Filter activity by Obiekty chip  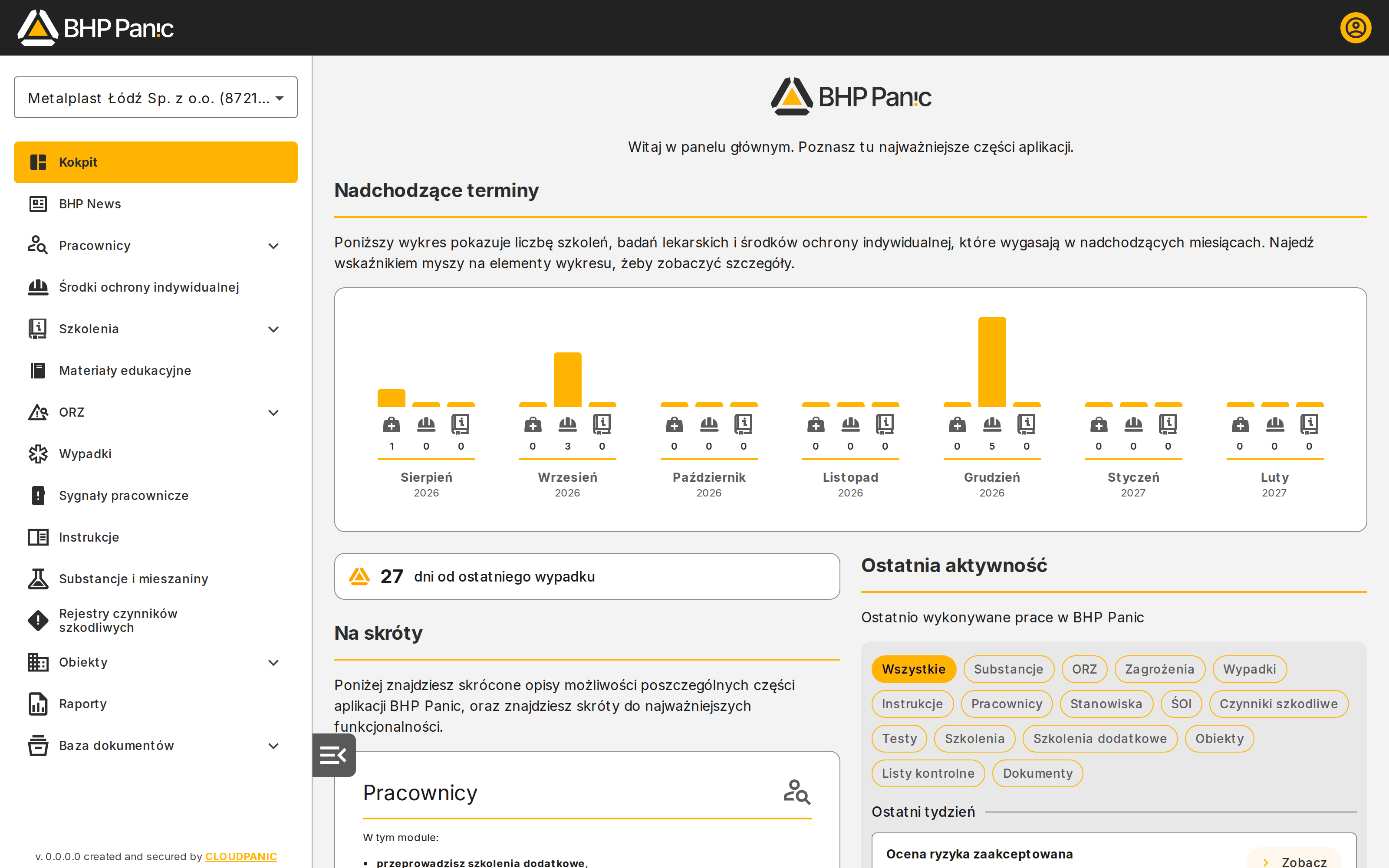point(1219,739)
